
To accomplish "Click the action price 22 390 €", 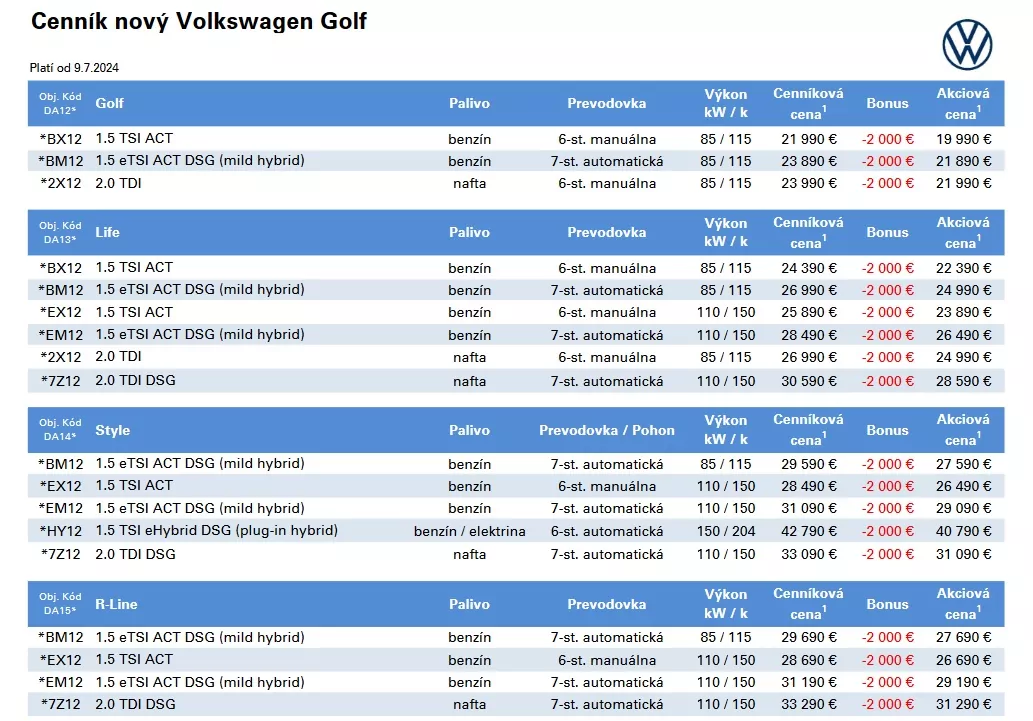I will [963, 268].
